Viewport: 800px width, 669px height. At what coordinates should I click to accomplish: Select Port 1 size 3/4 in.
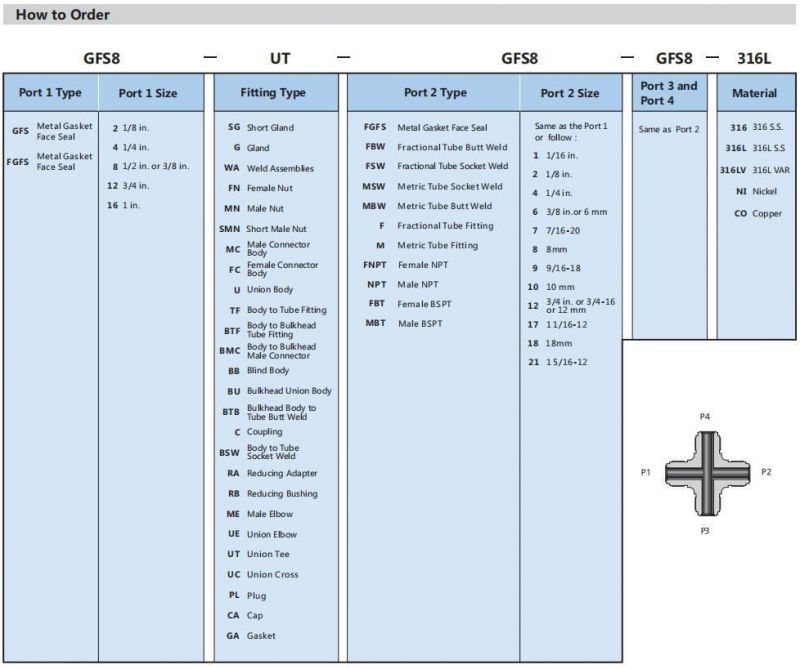point(128,186)
